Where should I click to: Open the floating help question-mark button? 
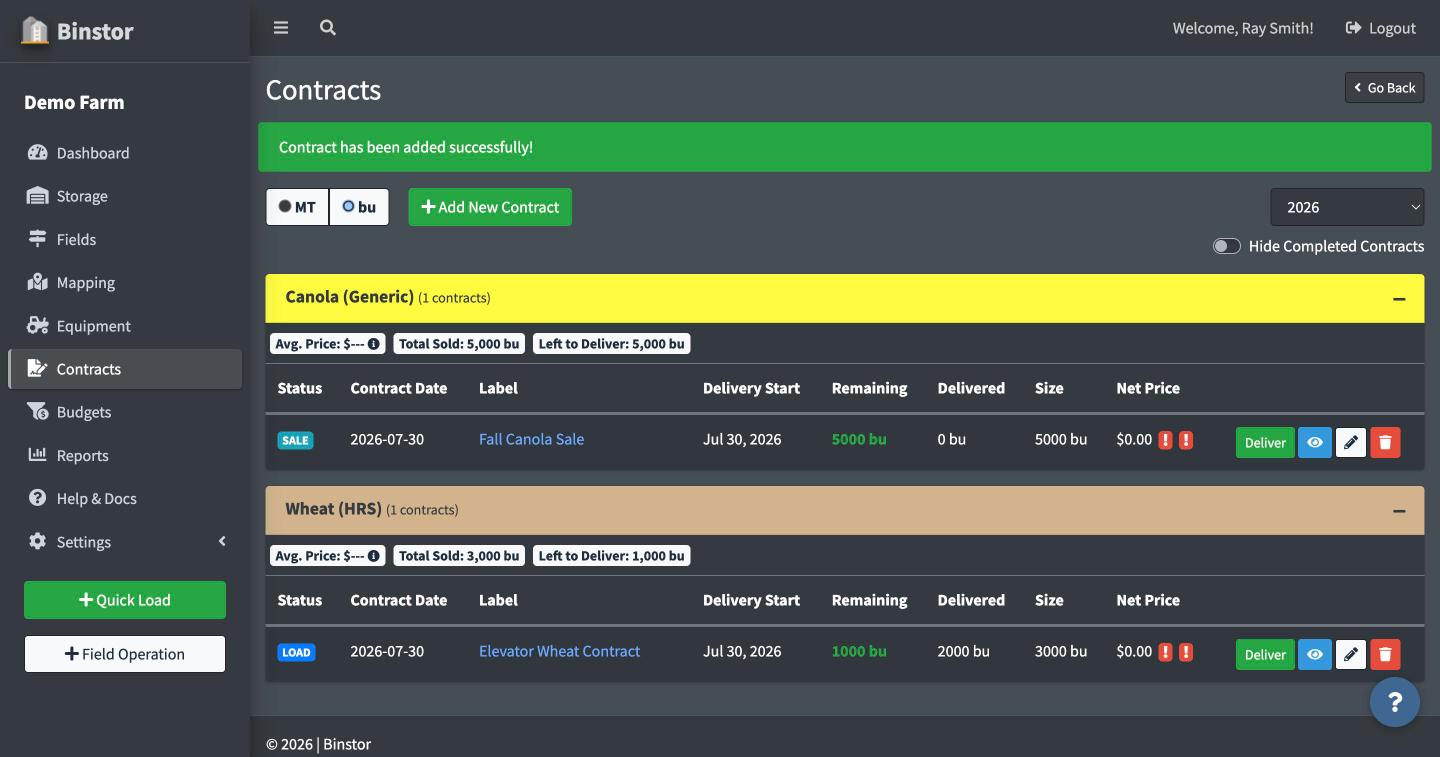[x=1395, y=702]
